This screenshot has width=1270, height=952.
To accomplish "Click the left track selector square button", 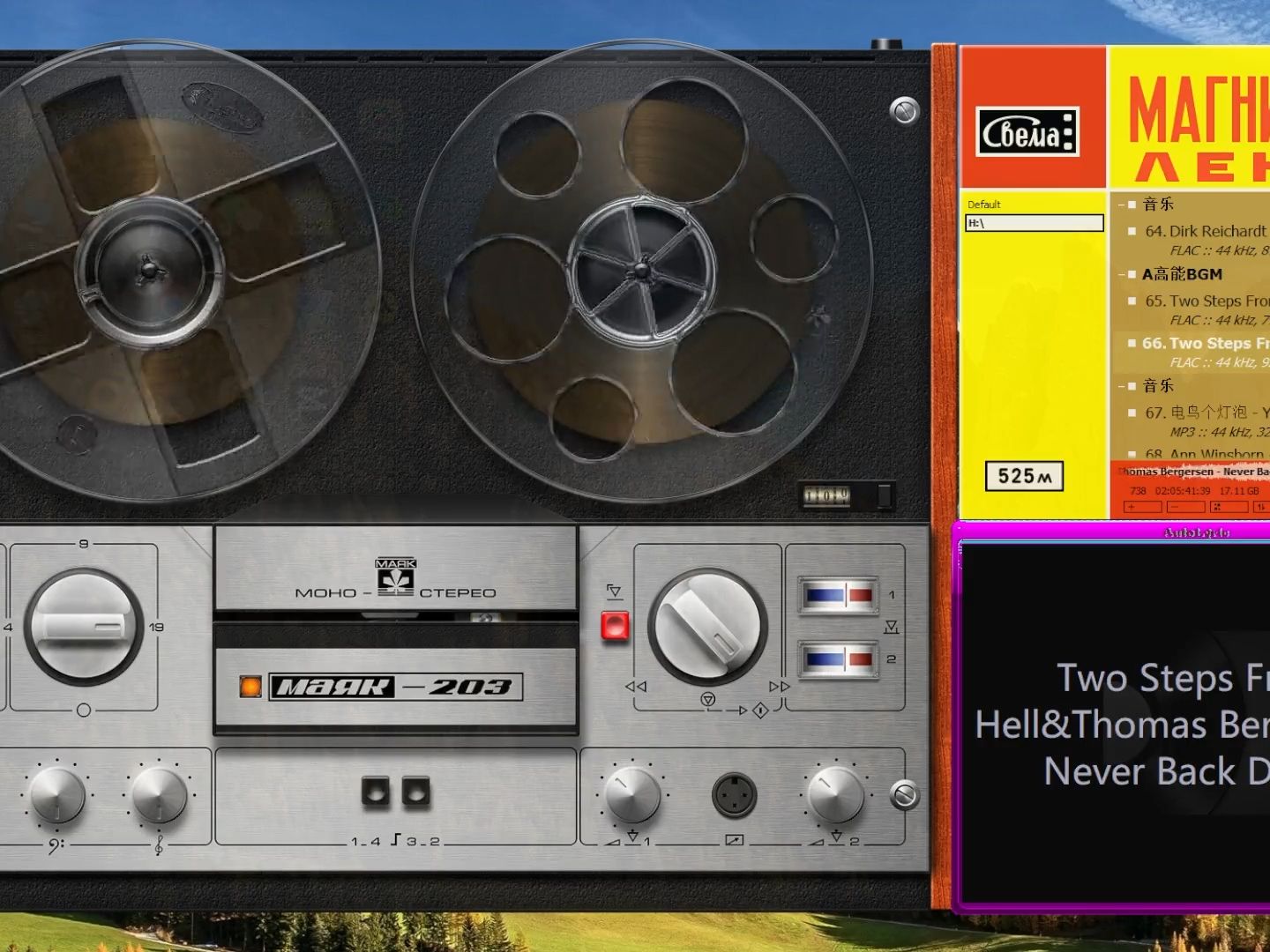I will 375,791.
